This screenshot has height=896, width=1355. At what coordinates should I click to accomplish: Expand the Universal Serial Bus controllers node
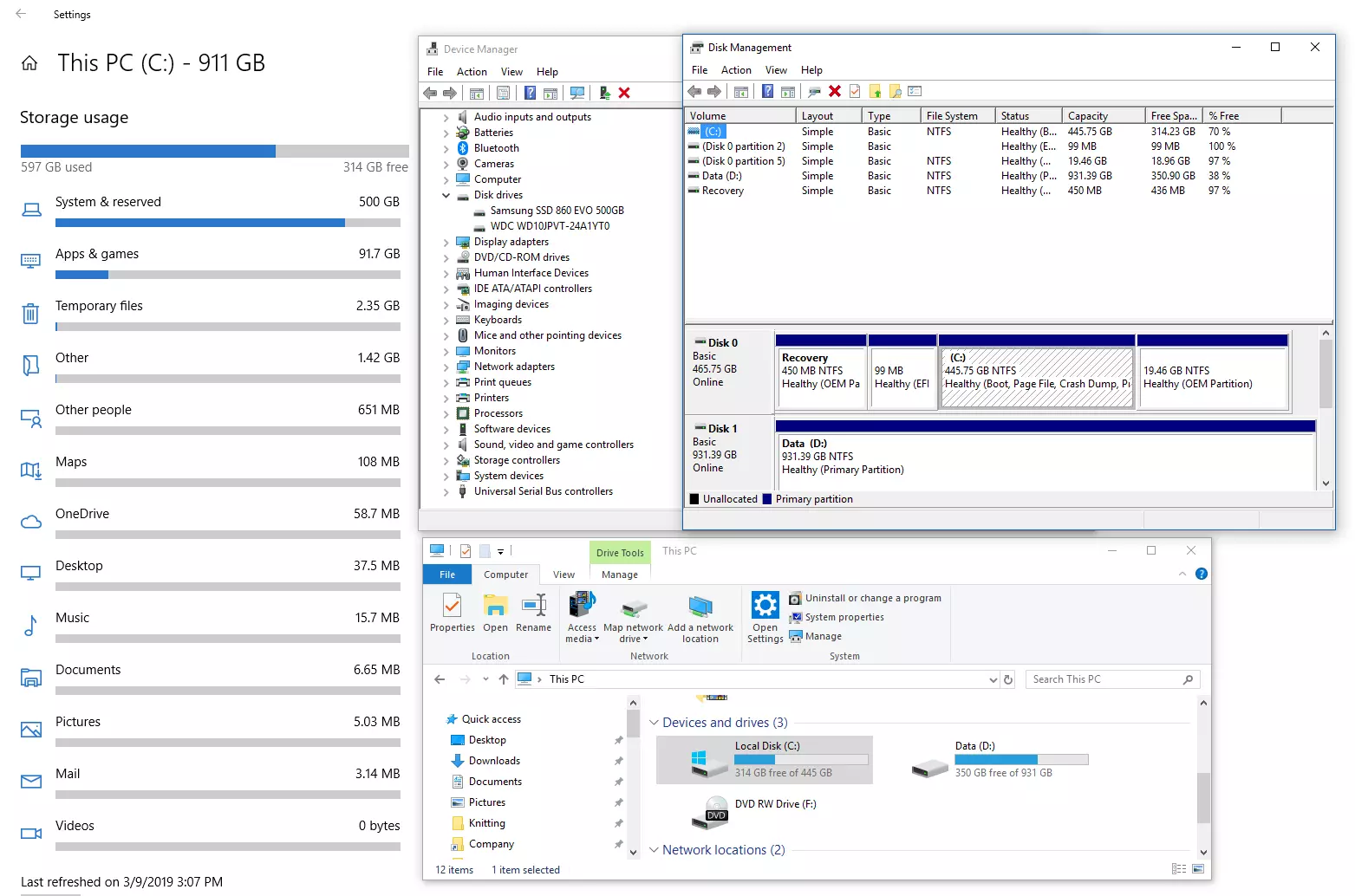coord(446,491)
